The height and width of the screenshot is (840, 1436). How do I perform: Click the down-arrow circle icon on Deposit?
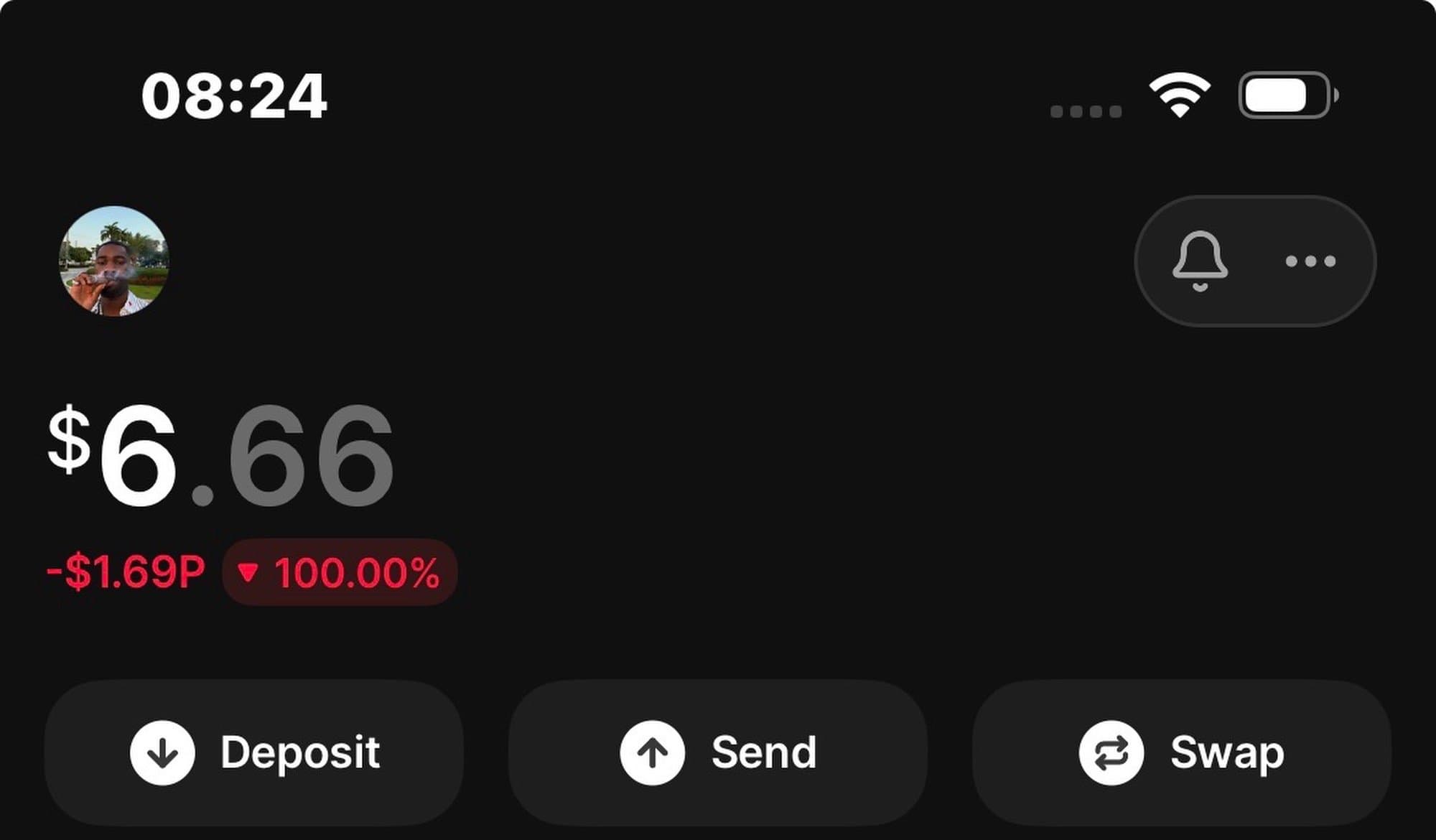pos(162,752)
